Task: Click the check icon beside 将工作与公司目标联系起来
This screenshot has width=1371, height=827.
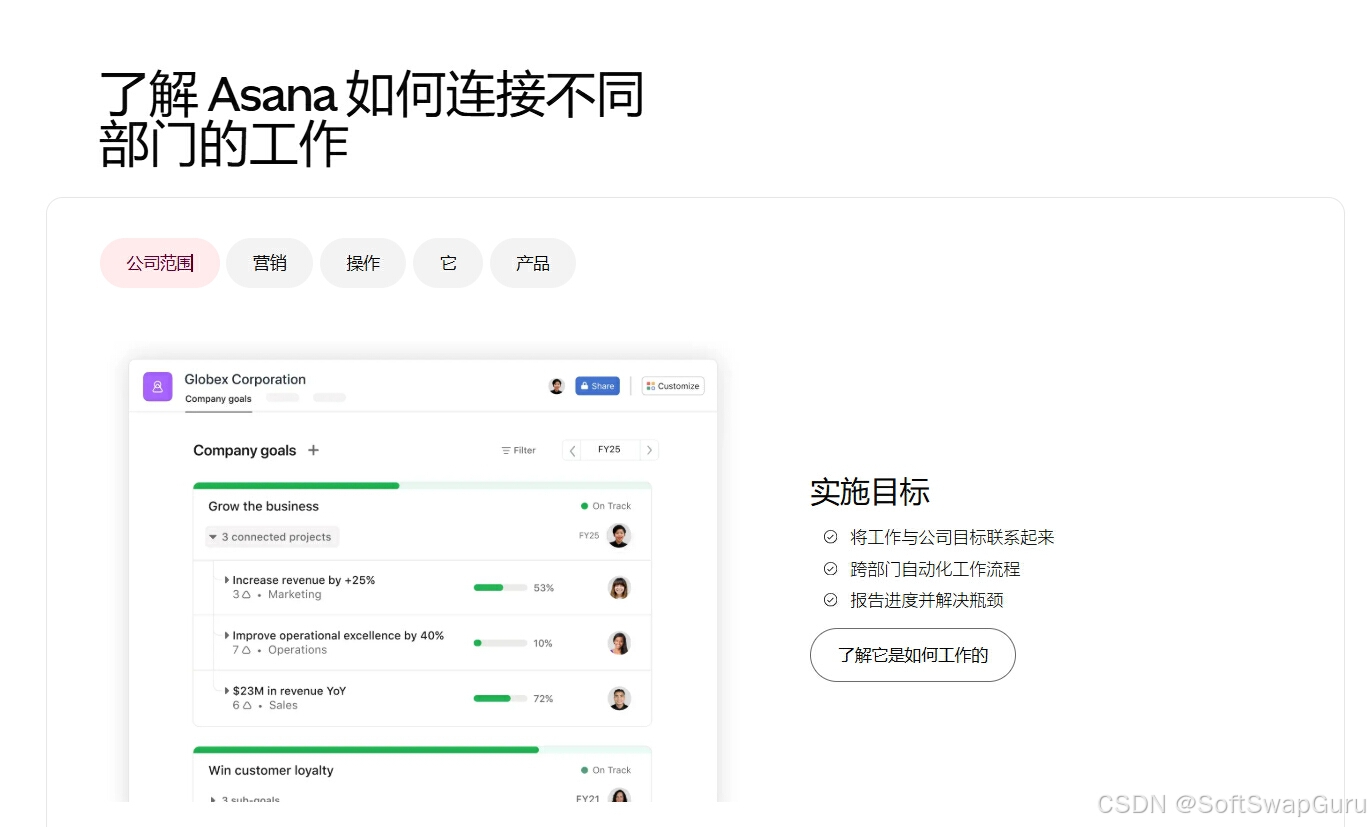Action: (x=830, y=537)
